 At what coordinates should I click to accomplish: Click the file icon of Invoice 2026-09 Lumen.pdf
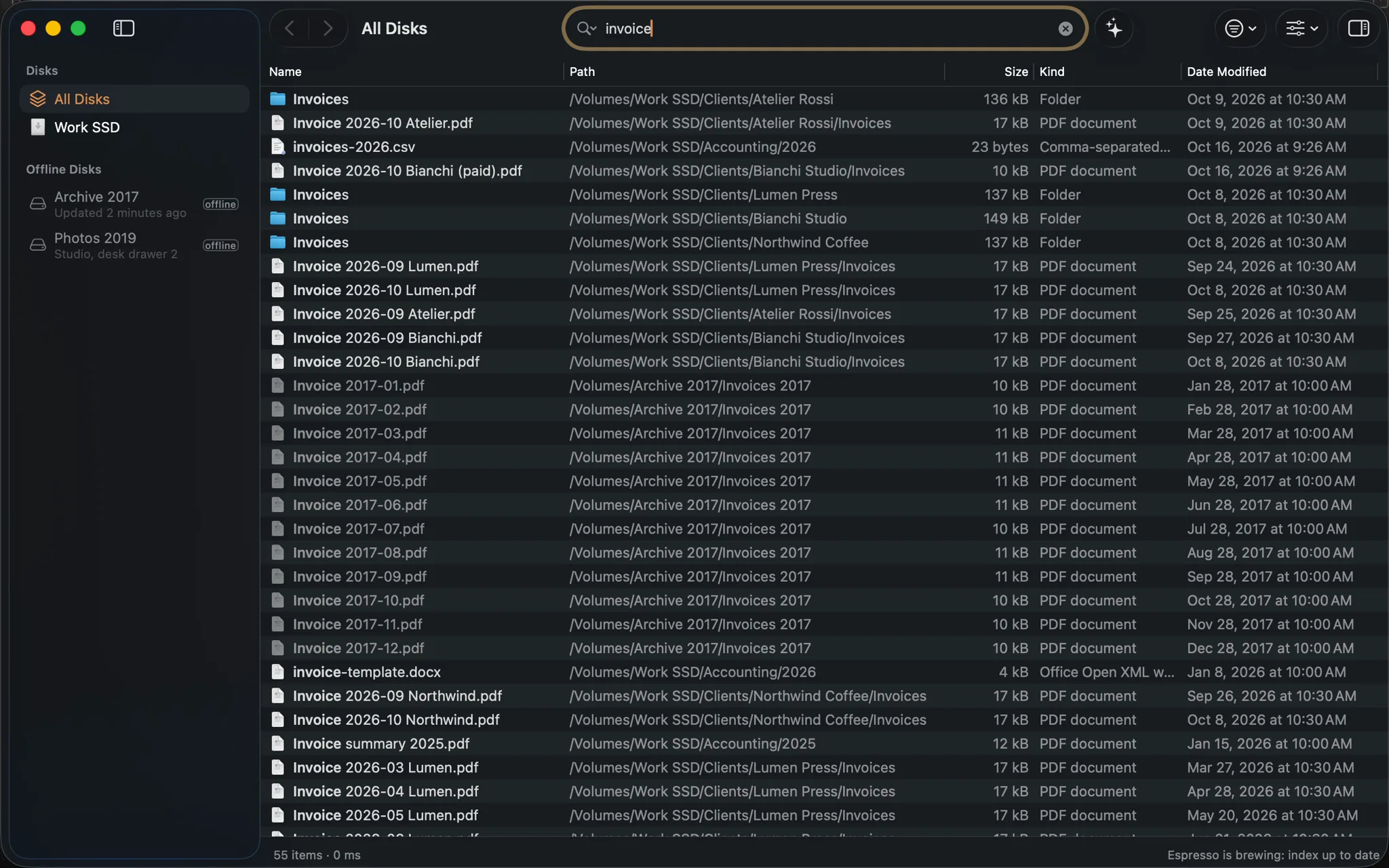click(277, 266)
